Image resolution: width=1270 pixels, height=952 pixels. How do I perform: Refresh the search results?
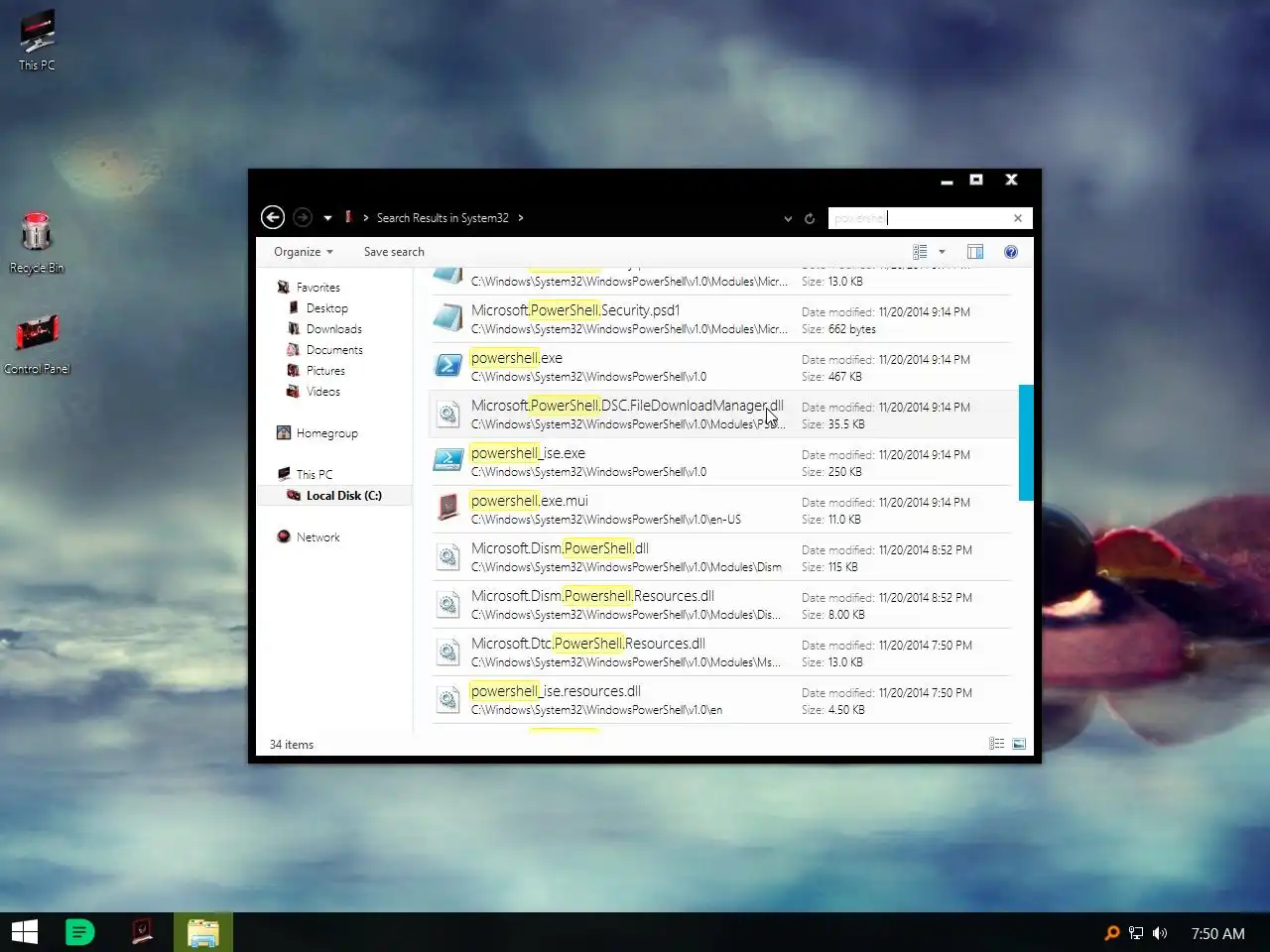tap(810, 218)
